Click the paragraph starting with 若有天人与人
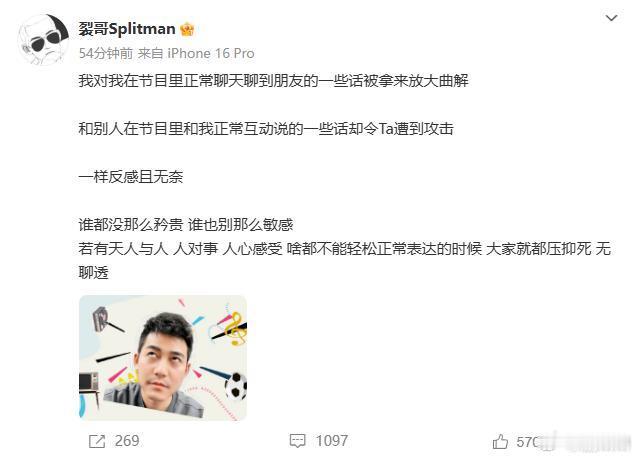Viewport: 637px width, 459px height. coord(344,260)
